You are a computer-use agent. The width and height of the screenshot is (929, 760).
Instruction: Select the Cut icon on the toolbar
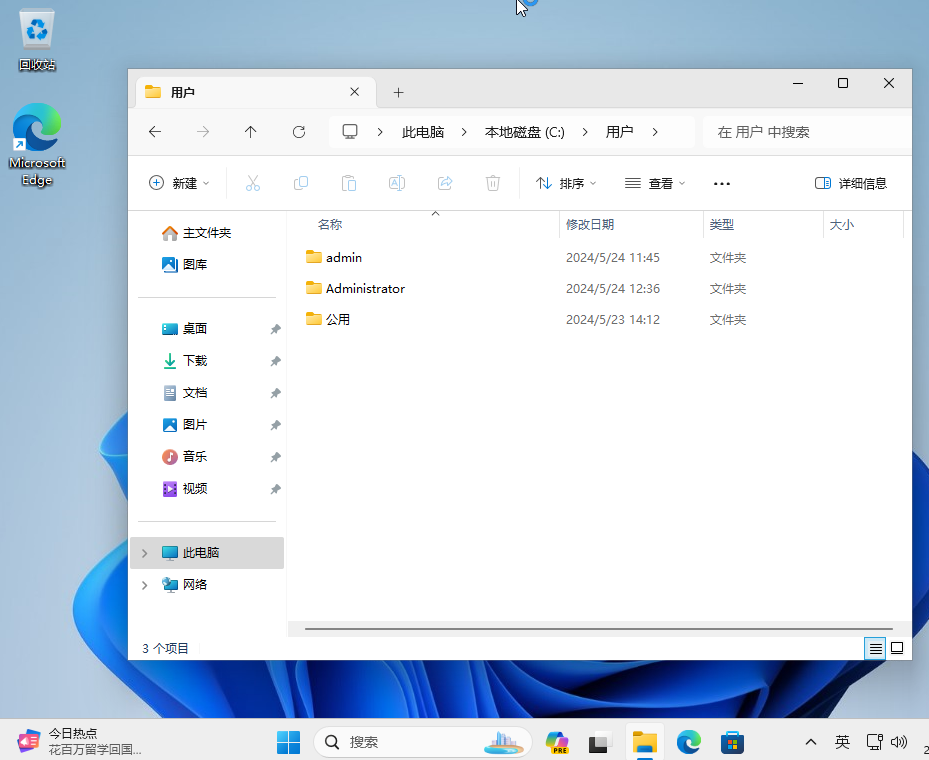252,183
